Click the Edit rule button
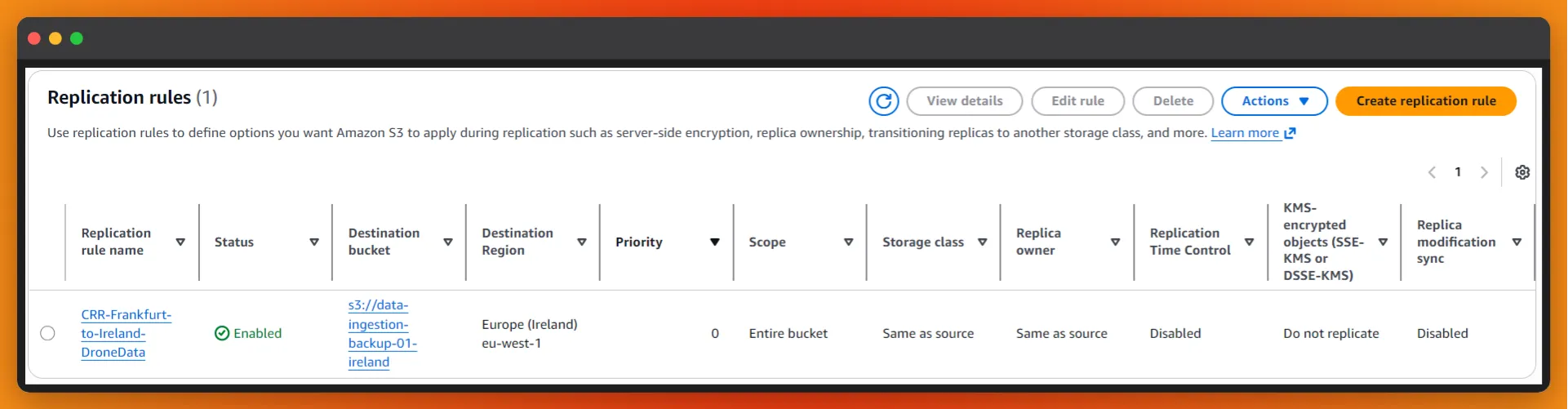The image size is (1568, 409). 1077,101
